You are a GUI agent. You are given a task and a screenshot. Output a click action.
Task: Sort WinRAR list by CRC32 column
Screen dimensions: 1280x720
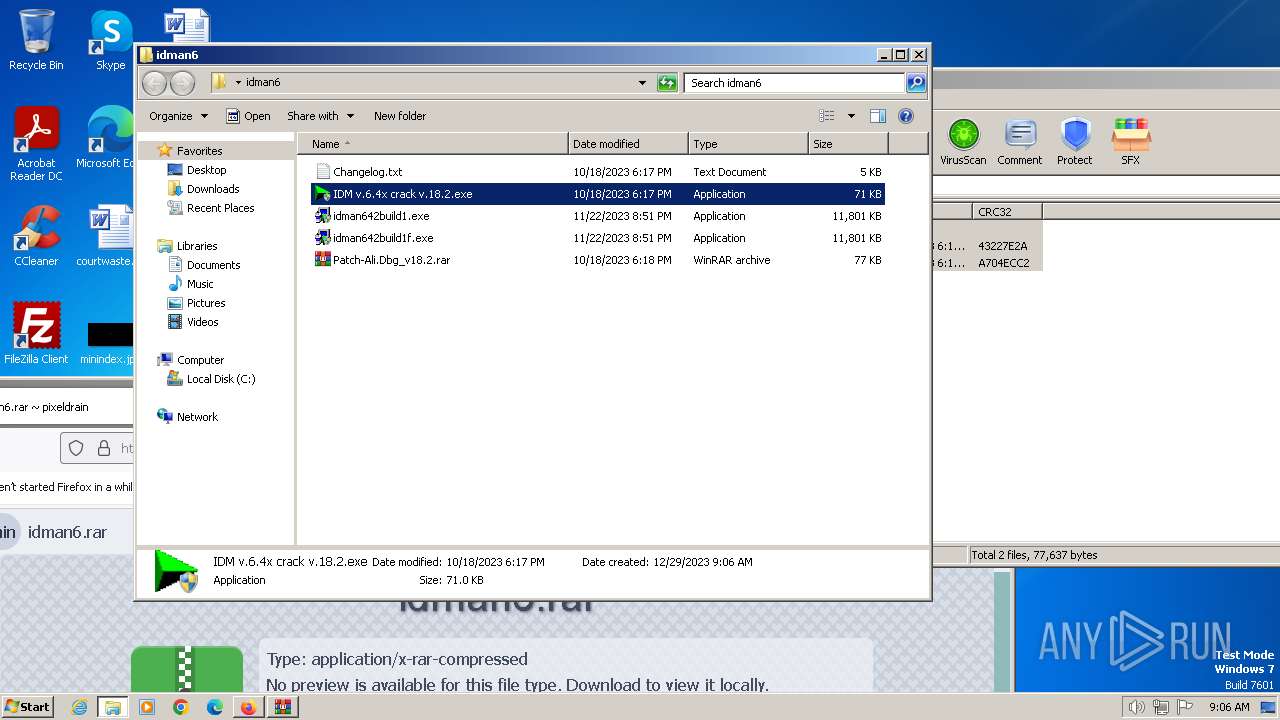click(1006, 212)
